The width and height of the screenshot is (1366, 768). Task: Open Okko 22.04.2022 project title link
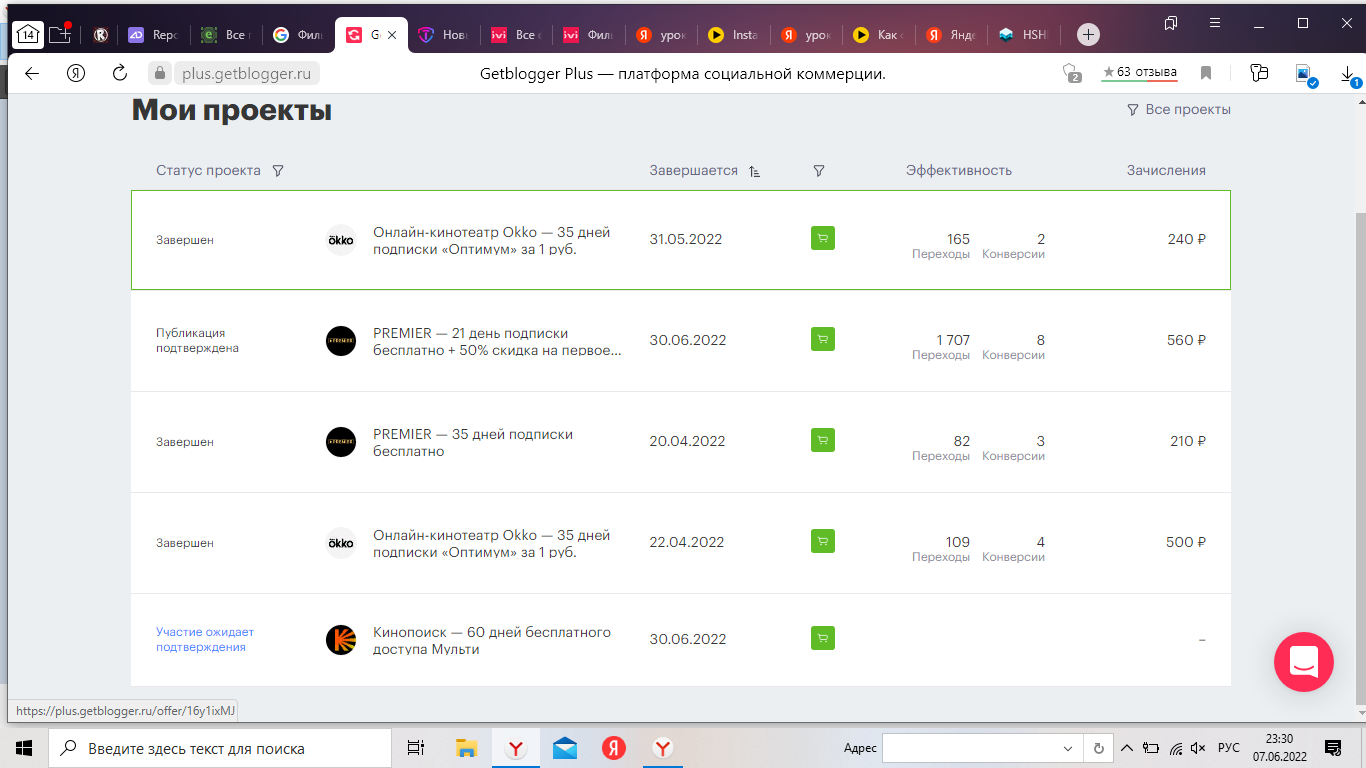(x=491, y=543)
